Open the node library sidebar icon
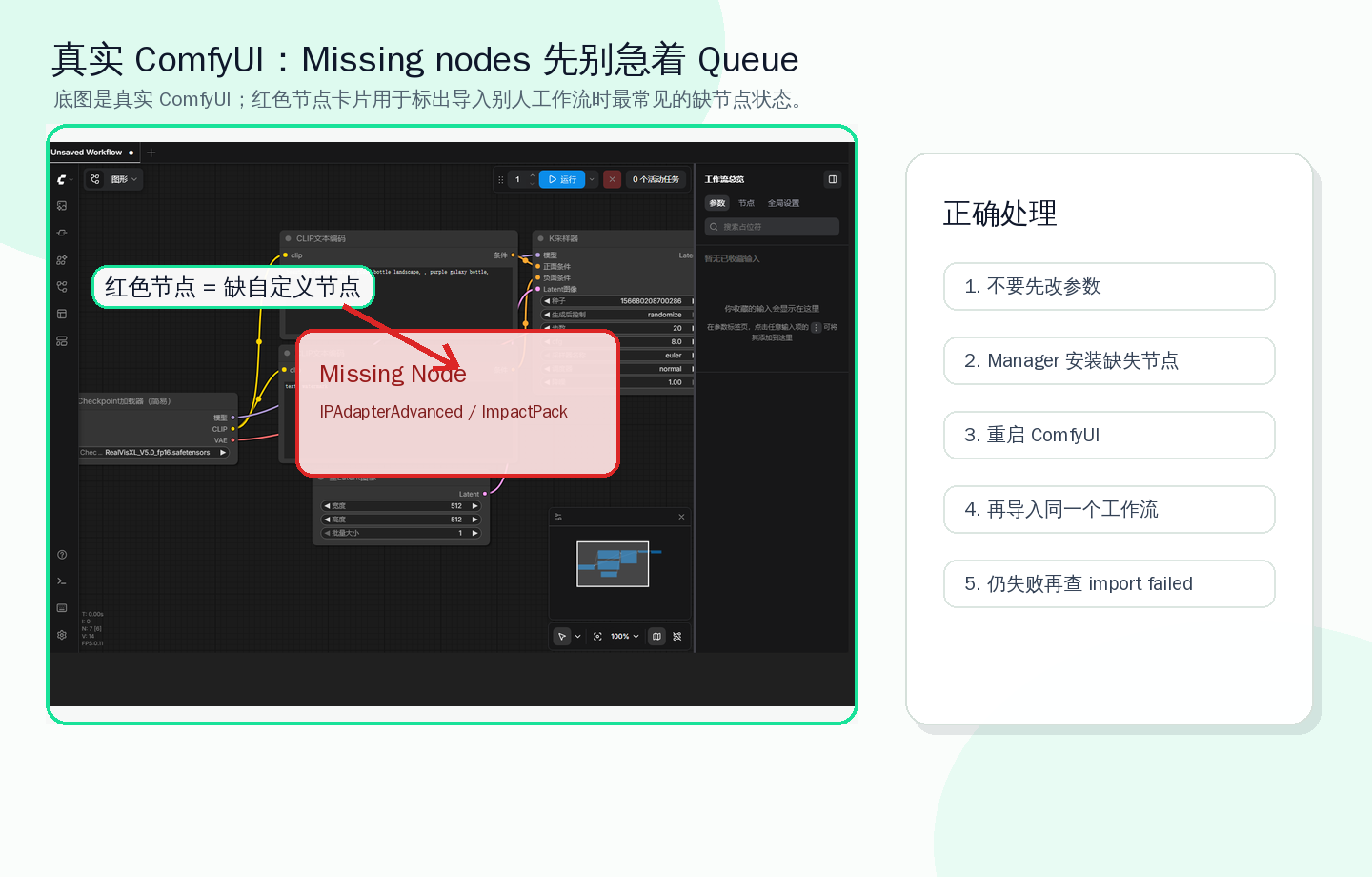Screen dimensions: 1372x877 (62, 233)
